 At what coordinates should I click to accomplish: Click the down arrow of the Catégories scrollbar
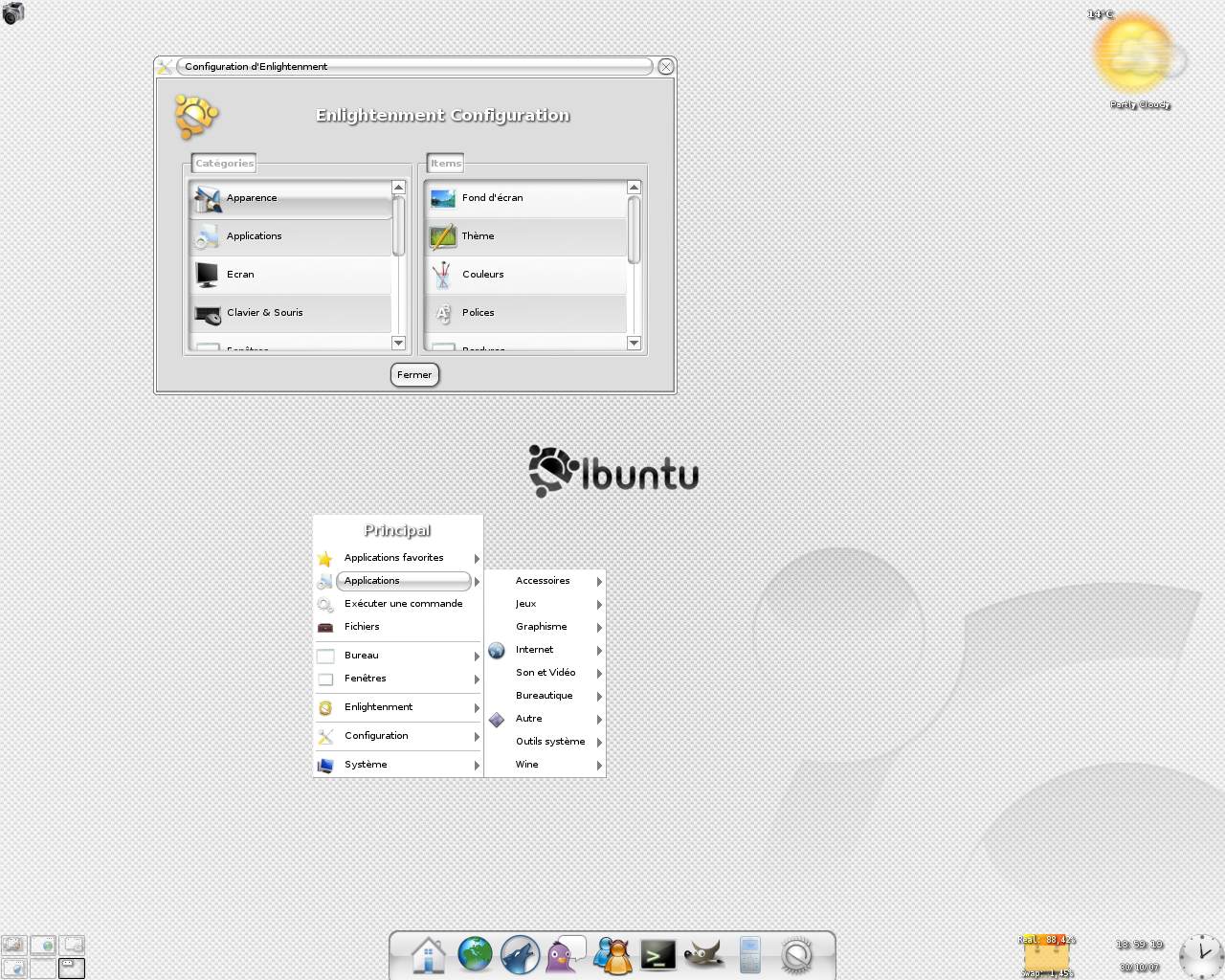coord(398,343)
